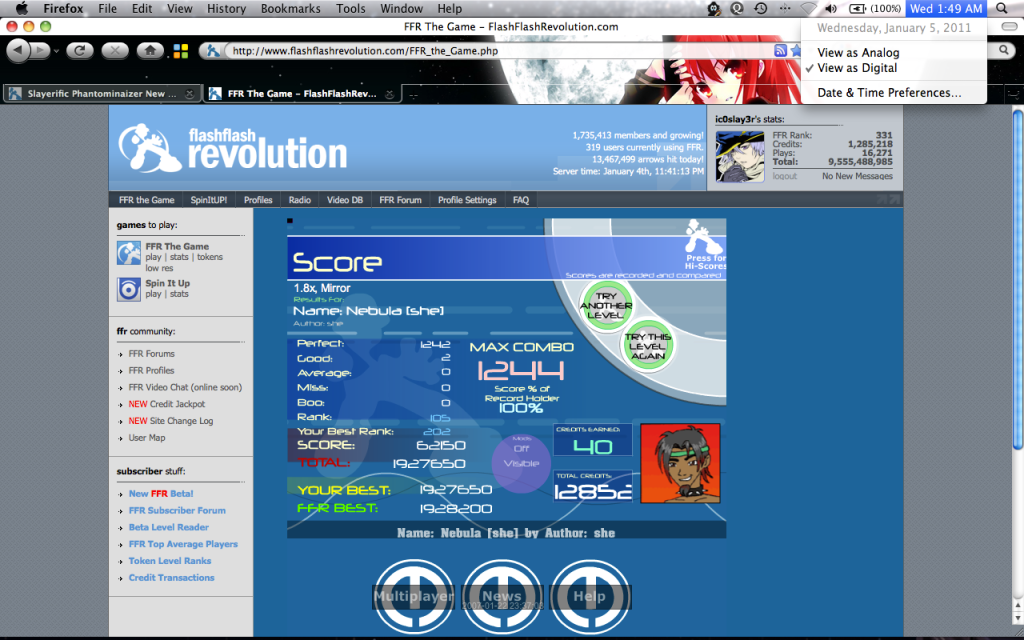Viewport: 1024px width, 640px height.
Task: Click the Spin It Up sidebar icon
Action: tap(129, 290)
